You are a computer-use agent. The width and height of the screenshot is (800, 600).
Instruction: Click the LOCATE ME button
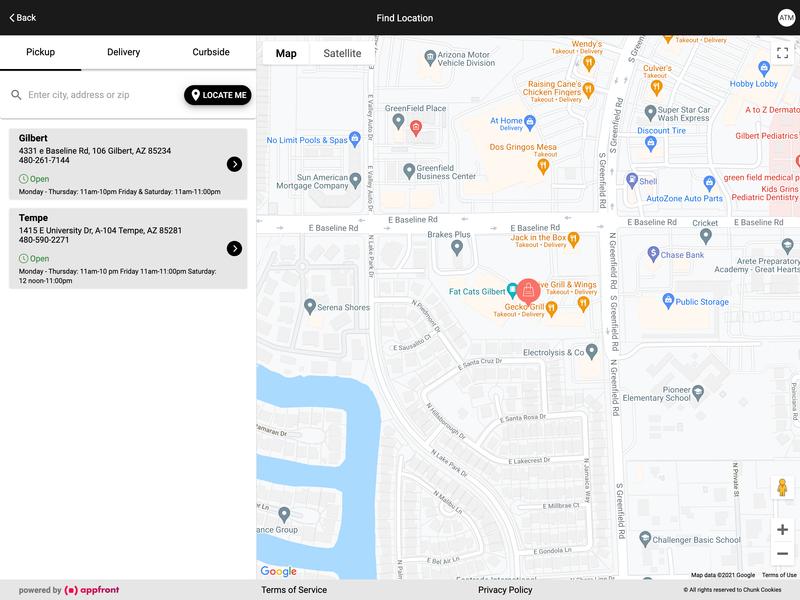pos(218,95)
